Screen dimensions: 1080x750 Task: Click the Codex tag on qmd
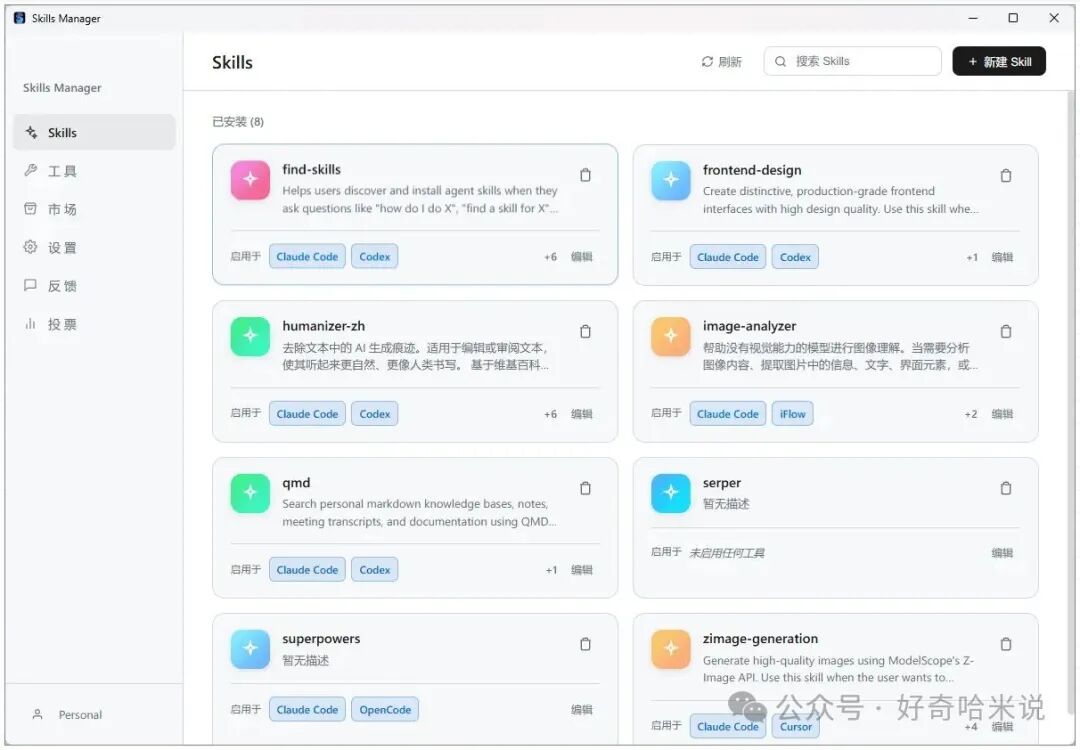(375, 570)
